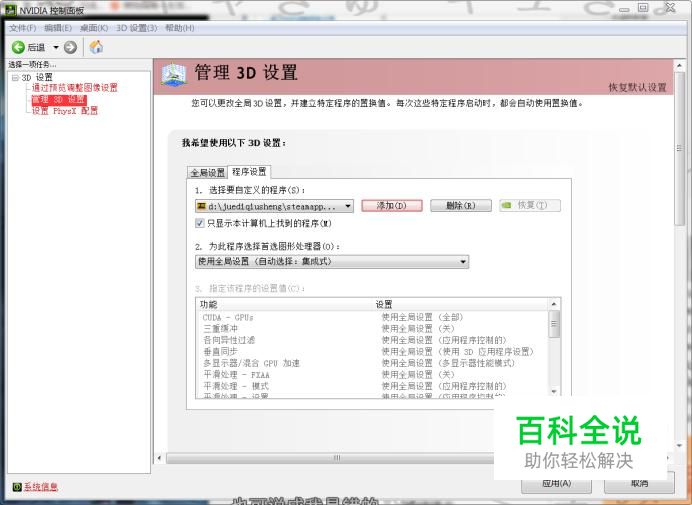Select 设置 PhysX 配置 in the tree

pos(65,110)
